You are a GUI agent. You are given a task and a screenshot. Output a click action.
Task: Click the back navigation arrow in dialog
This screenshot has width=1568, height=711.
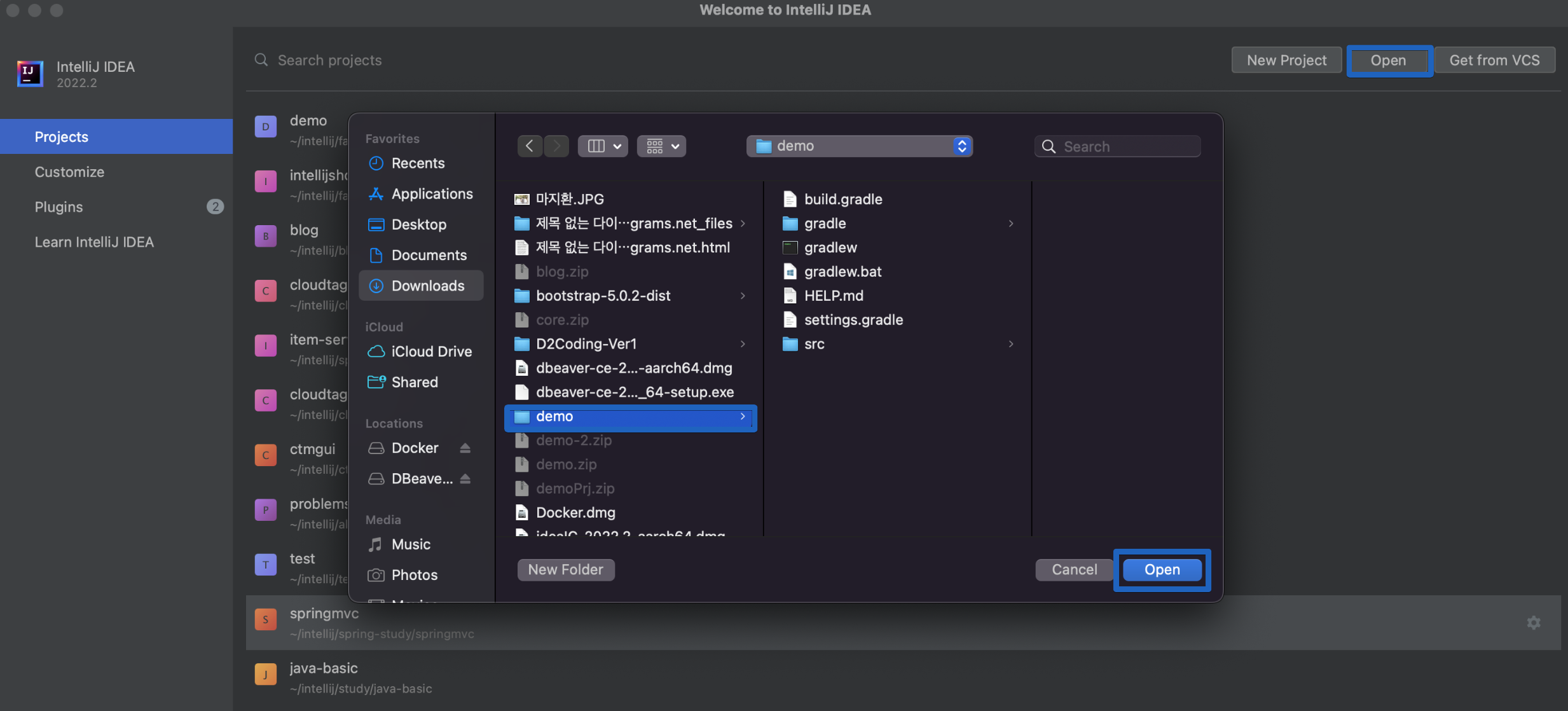[529, 146]
